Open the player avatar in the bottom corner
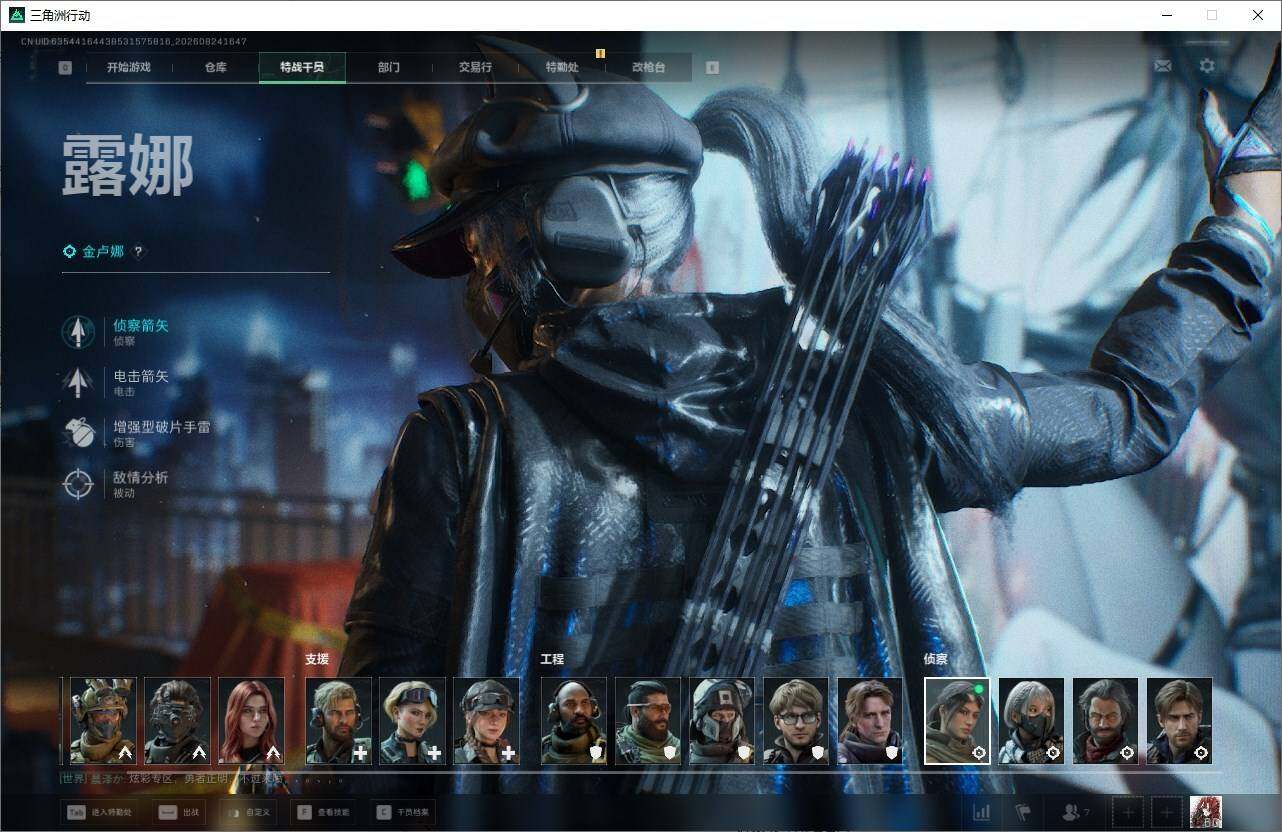 point(1206,812)
